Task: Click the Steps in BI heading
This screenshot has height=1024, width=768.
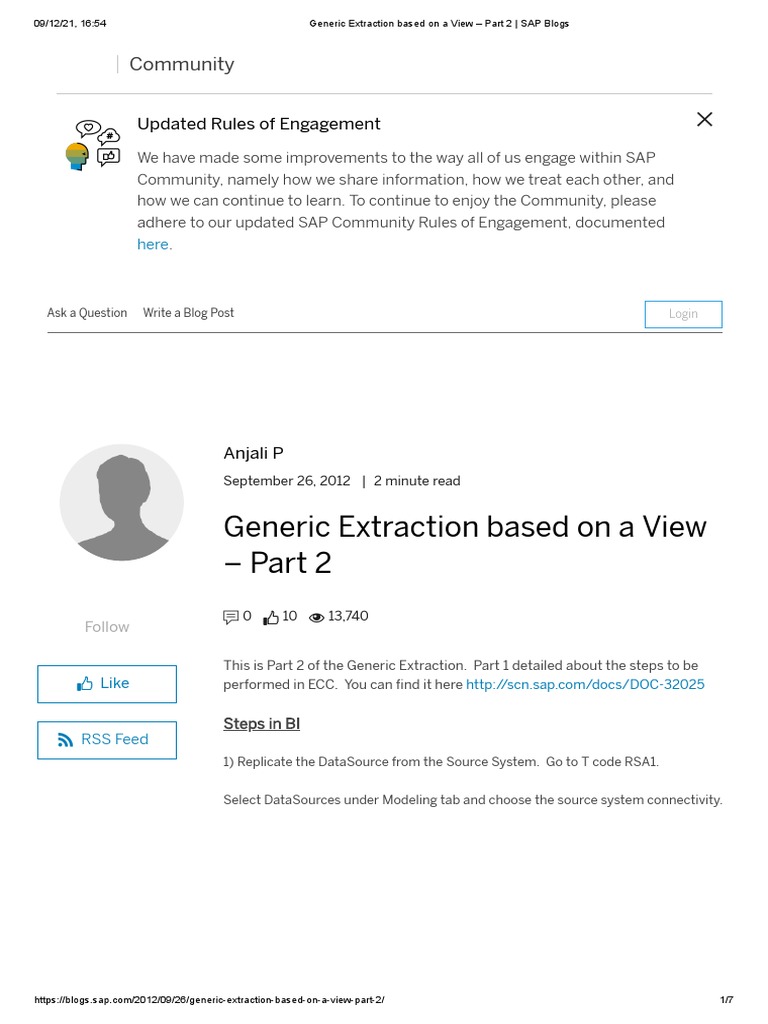Action: [261, 724]
